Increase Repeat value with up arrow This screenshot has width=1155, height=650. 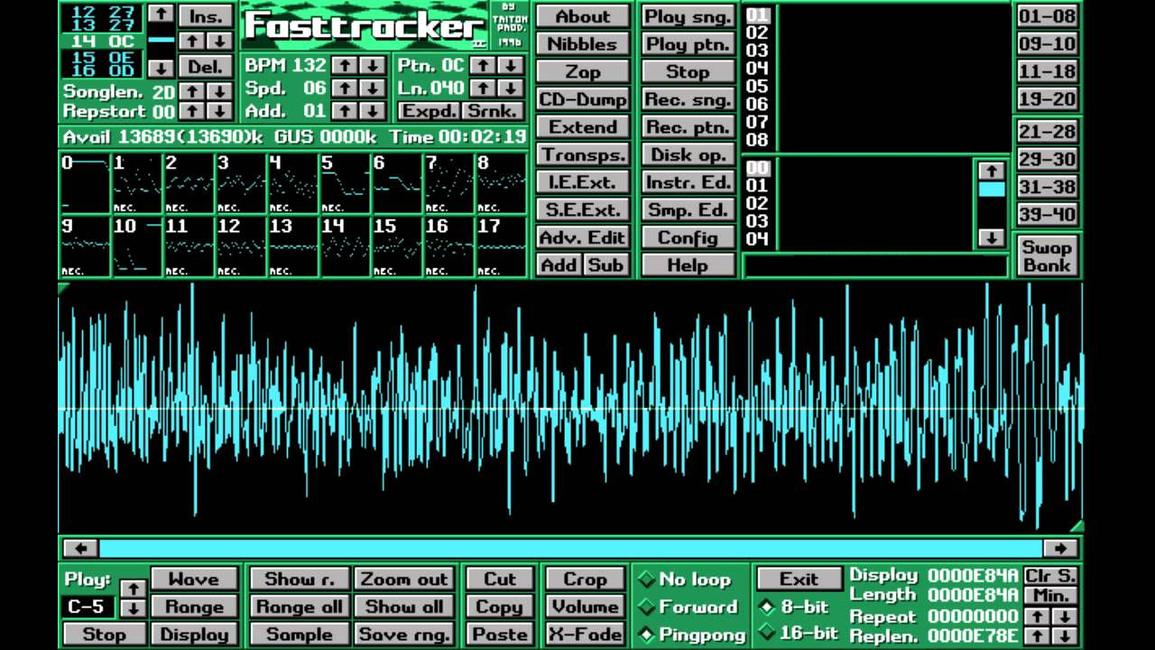1038,616
